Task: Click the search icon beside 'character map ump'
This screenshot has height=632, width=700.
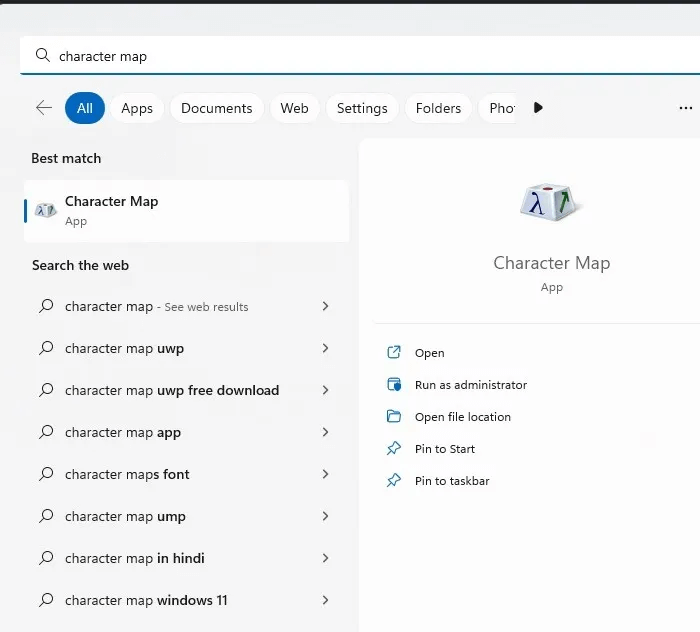Action: point(46,516)
